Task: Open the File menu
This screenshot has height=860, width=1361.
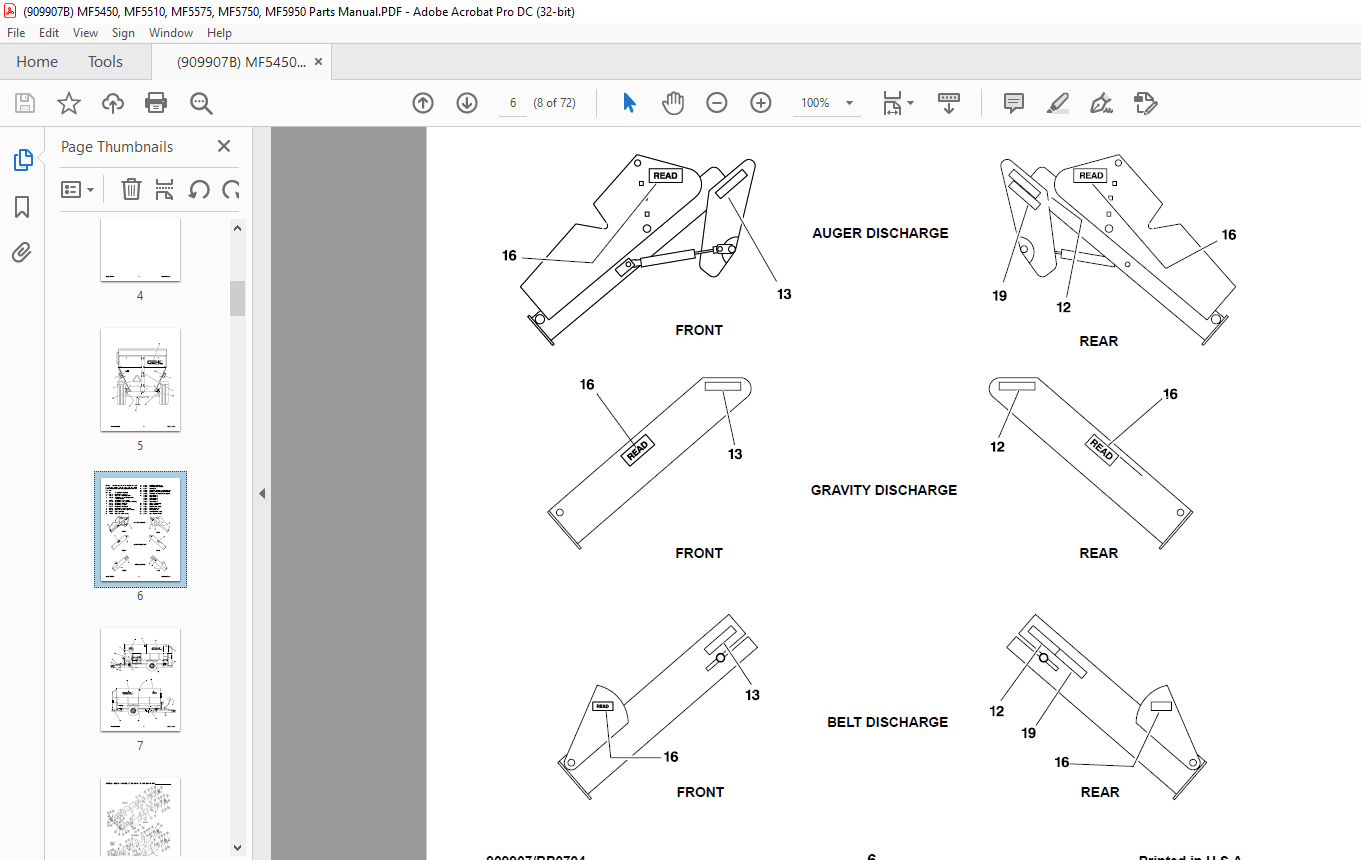Action: [16, 33]
